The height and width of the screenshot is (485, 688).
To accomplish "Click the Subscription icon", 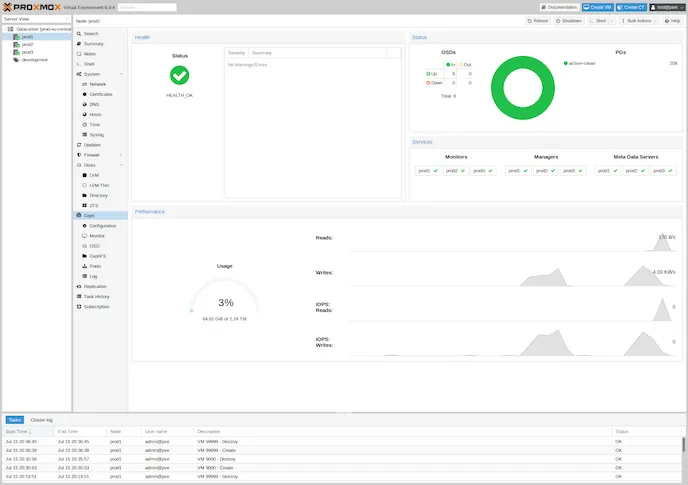I will 79,307.
